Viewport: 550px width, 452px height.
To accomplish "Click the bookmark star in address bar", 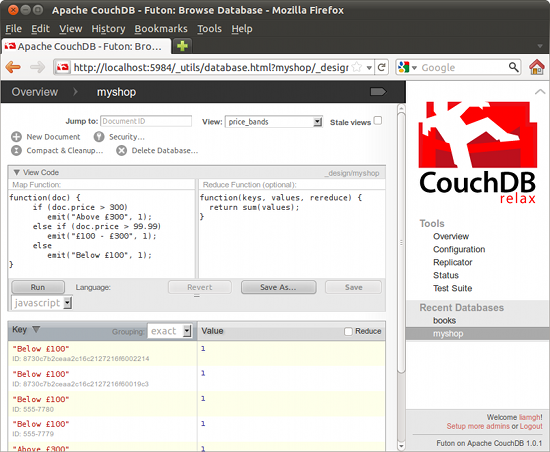I will (x=357, y=67).
